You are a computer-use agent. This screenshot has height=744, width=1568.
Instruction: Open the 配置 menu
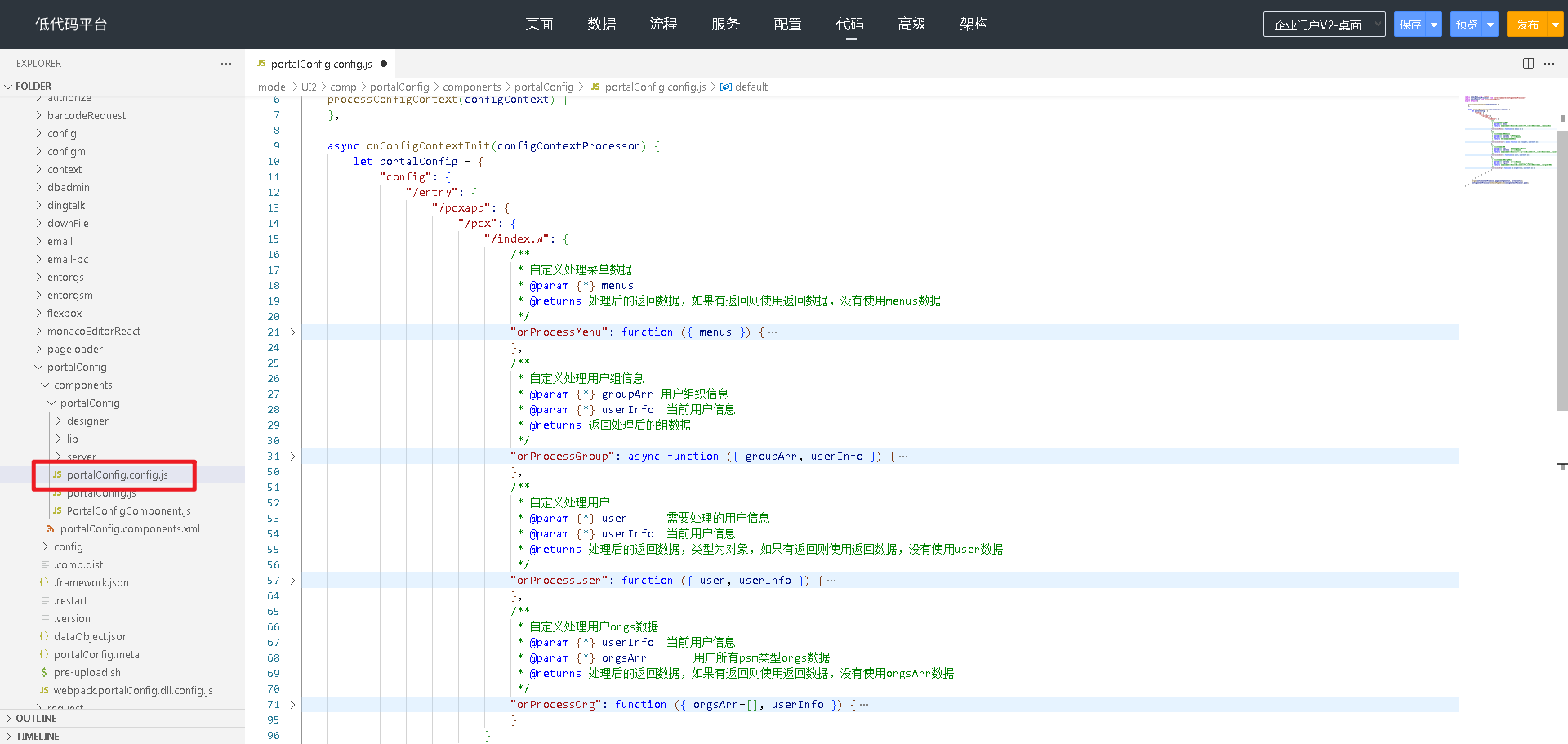pyautogui.click(x=788, y=25)
